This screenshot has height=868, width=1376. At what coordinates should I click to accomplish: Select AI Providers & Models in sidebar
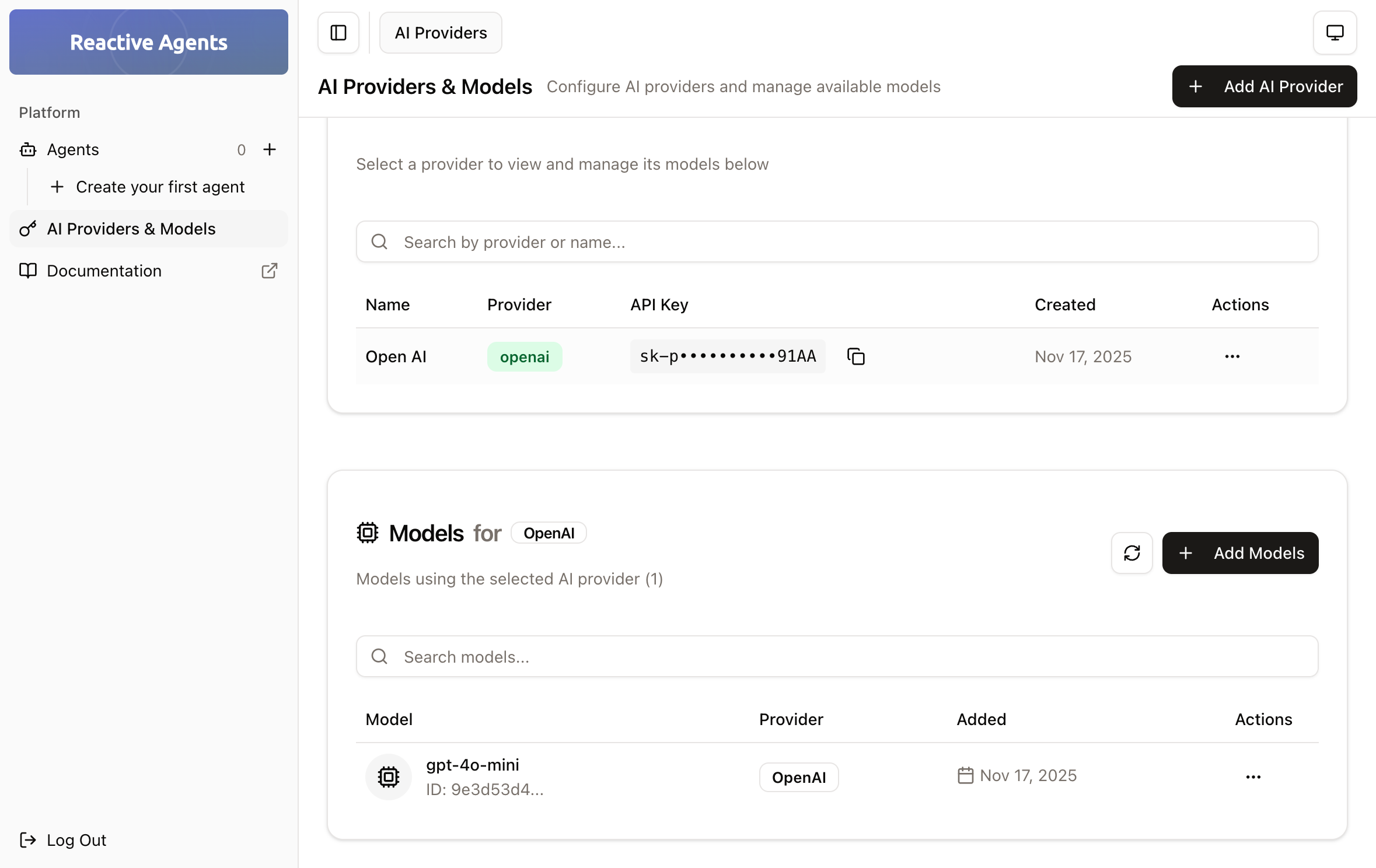click(x=131, y=229)
